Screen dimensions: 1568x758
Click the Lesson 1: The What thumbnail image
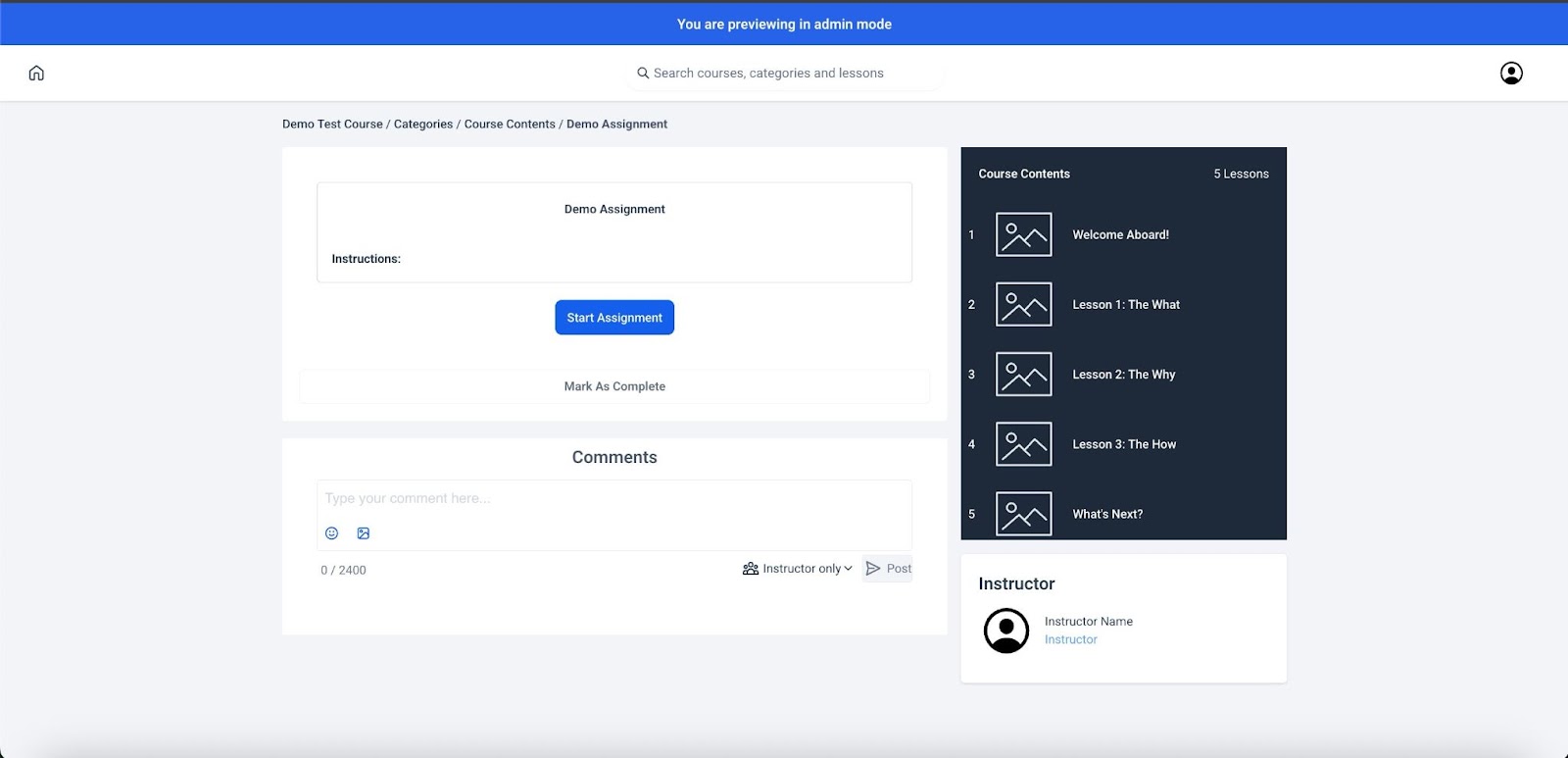click(x=1023, y=304)
